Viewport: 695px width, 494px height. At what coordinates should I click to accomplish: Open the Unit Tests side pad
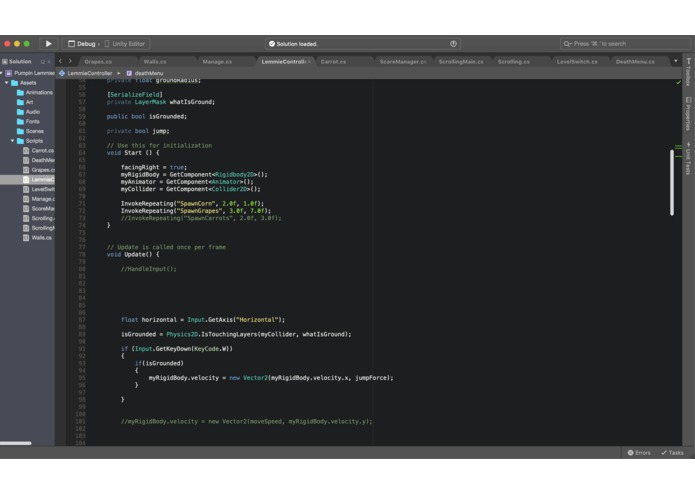(x=688, y=158)
